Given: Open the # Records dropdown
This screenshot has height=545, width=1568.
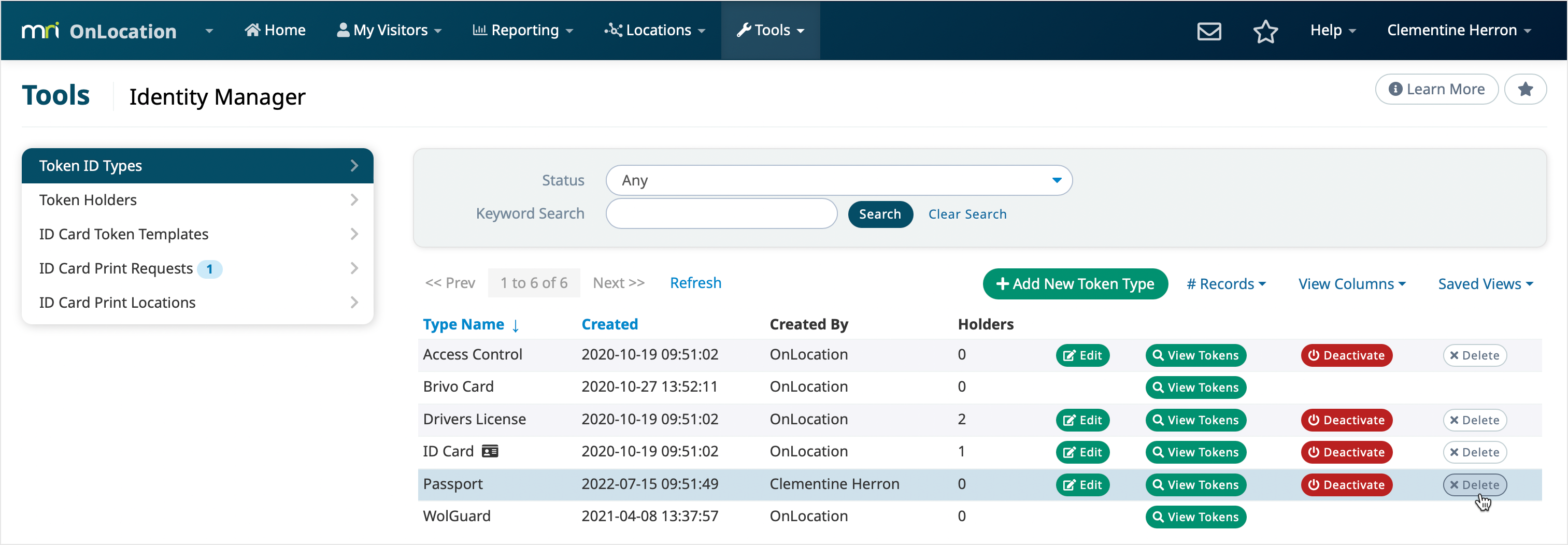Looking at the screenshot, I should point(1226,284).
